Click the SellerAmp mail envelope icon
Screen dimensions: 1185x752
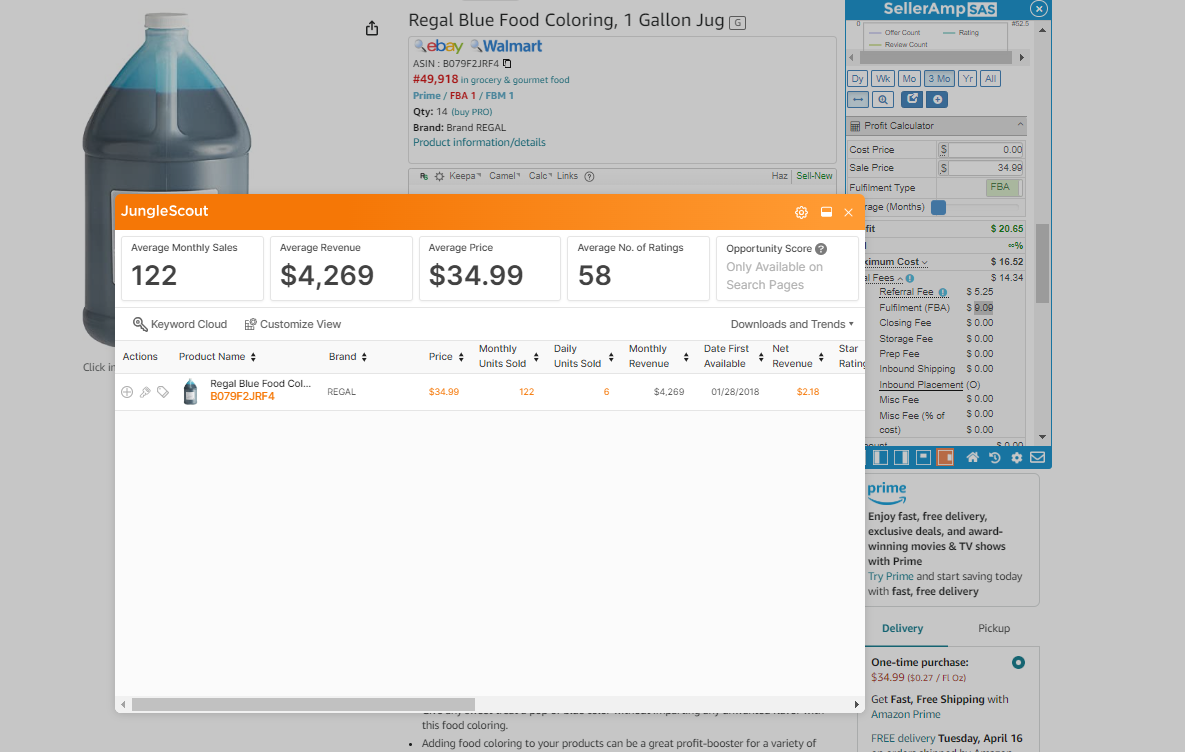(x=1038, y=457)
